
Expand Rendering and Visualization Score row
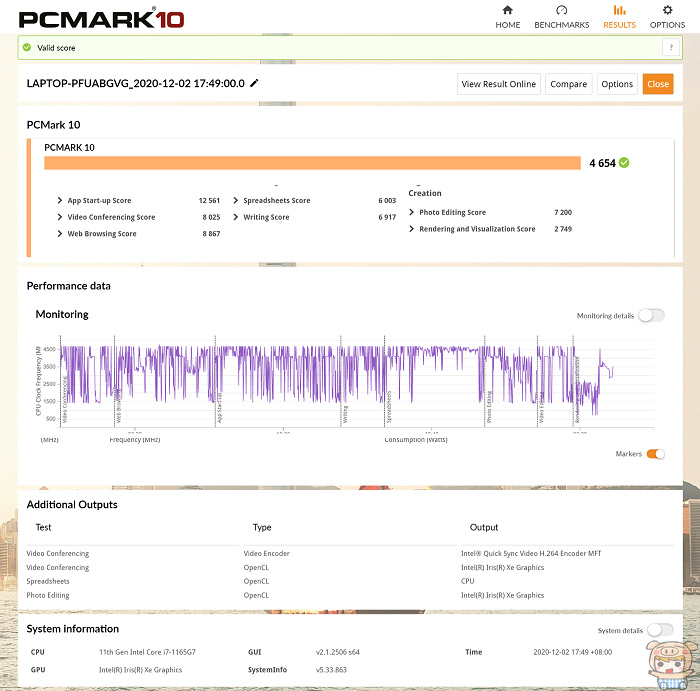tap(413, 229)
